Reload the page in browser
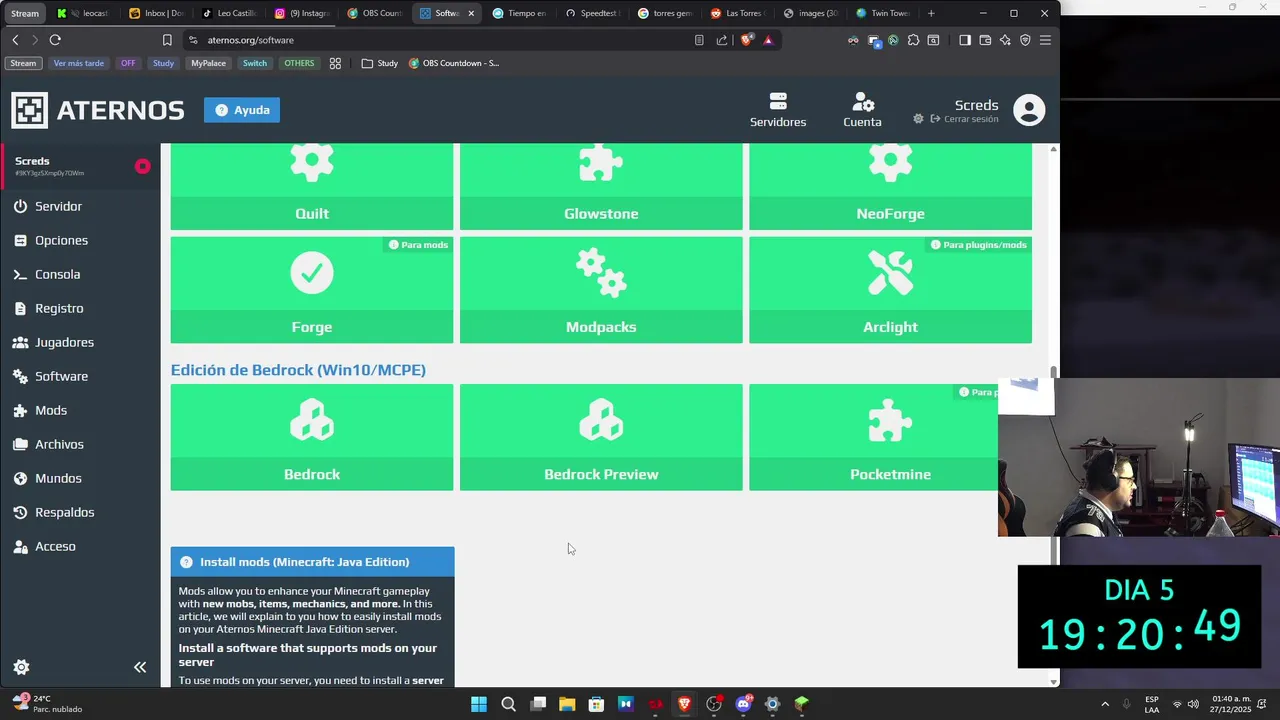This screenshot has width=1280, height=720. [x=55, y=40]
